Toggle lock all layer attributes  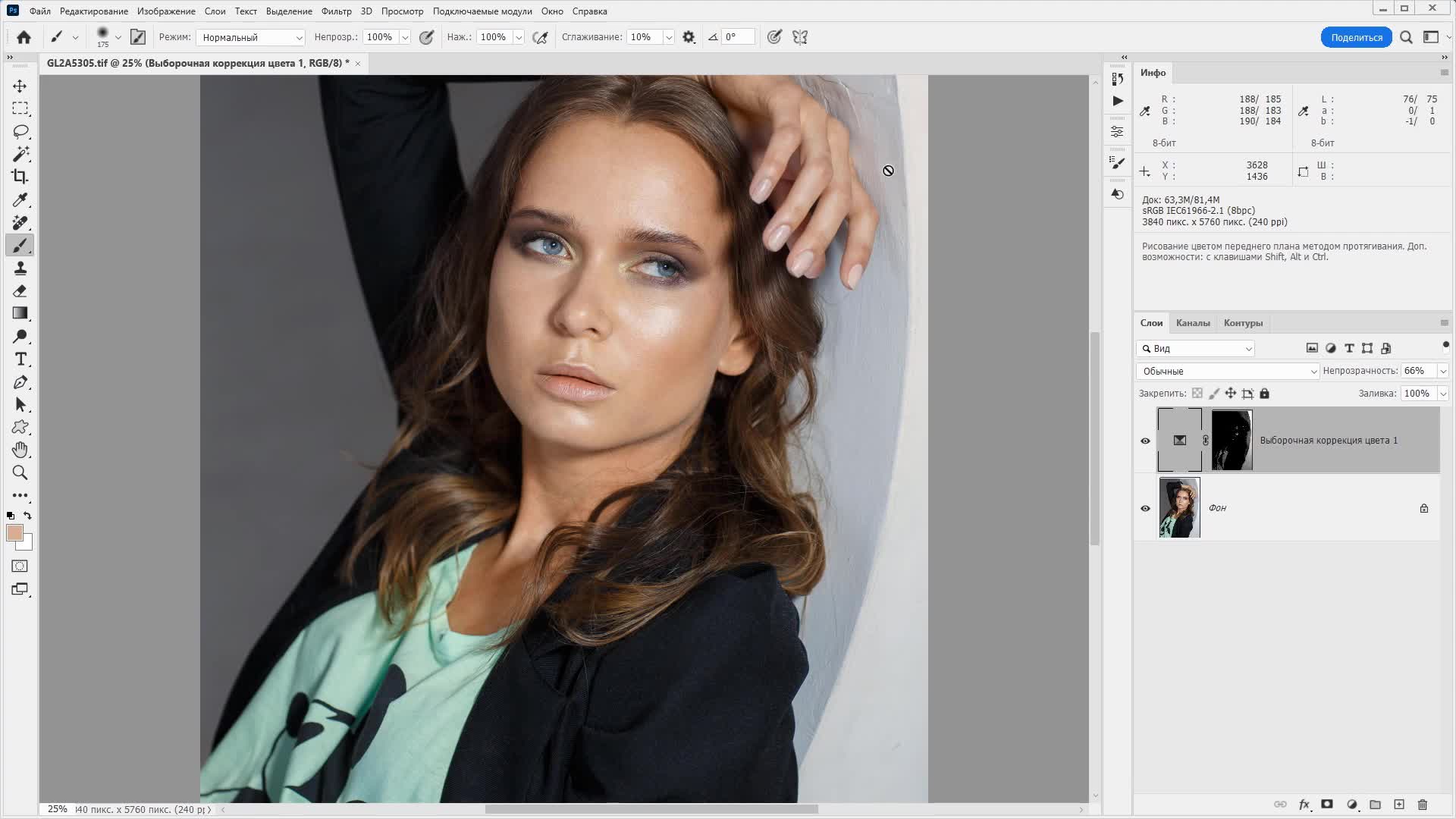tap(1264, 394)
